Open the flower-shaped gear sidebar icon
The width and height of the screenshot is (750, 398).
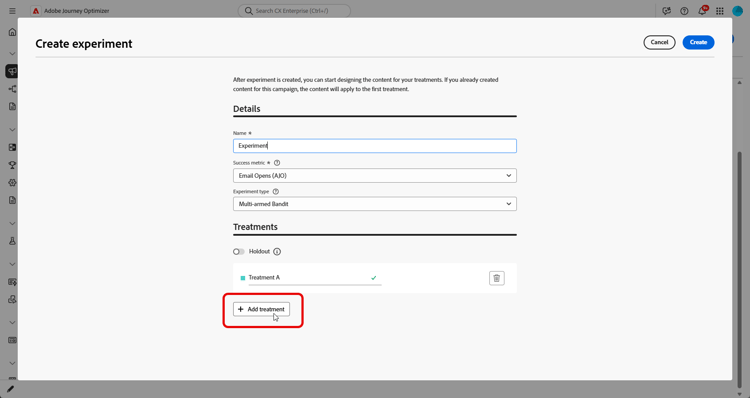click(x=12, y=183)
